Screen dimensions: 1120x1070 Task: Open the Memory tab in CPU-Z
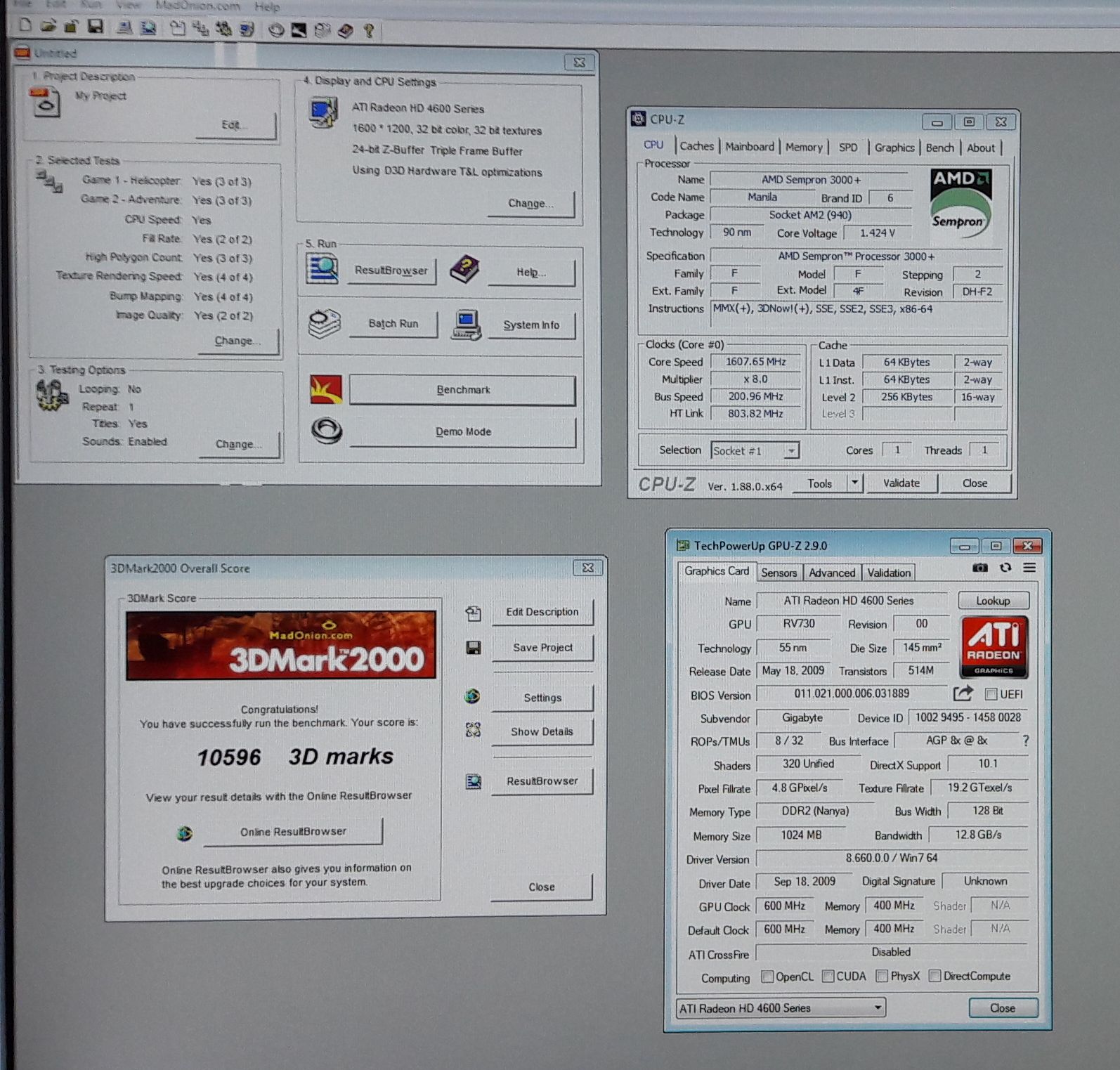[x=804, y=147]
